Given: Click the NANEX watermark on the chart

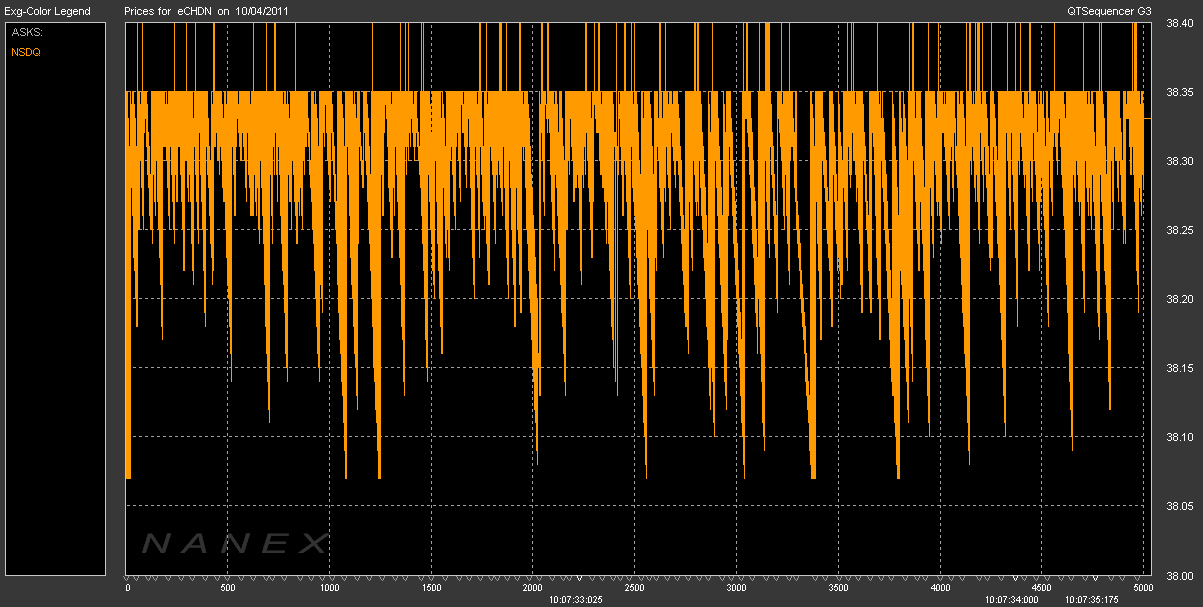Looking at the screenshot, I should click(234, 544).
